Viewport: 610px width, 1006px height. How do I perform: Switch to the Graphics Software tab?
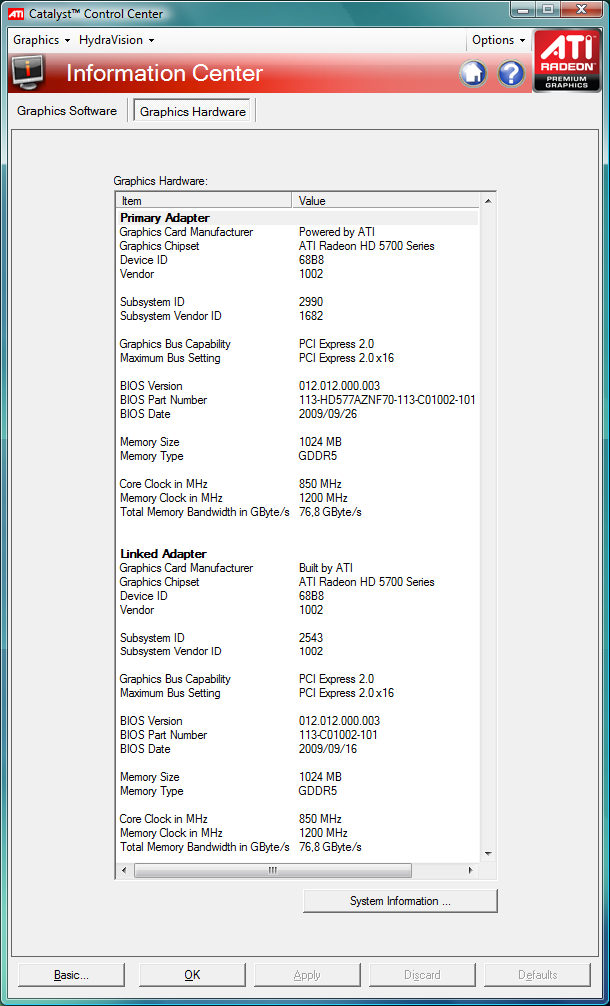pyautogui.click(x=67, y=111)
